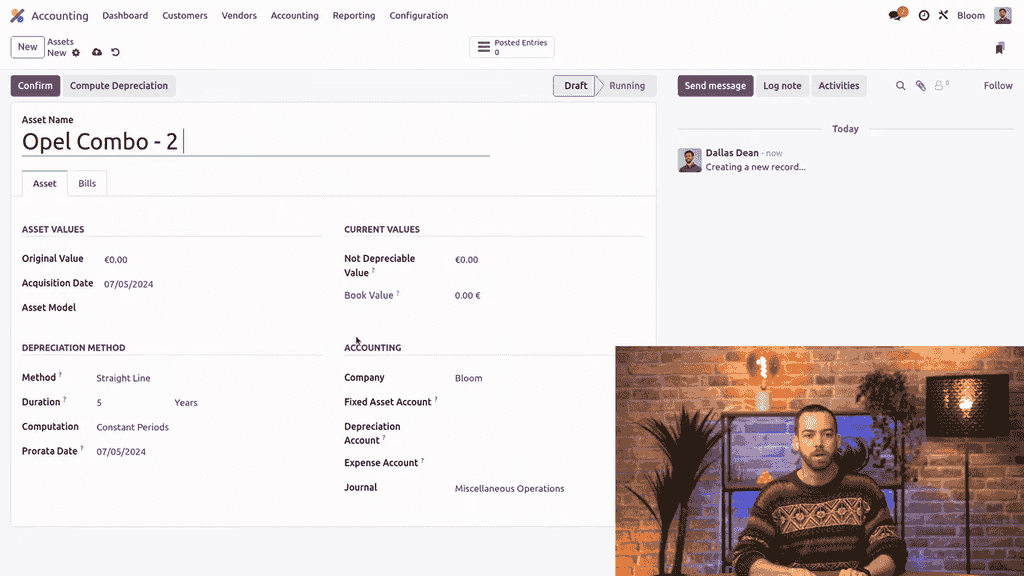The width and height of the screenshot is (1024, 576).
Task: Discard changes using the undo arrow icon
Action: coord(115,53)
